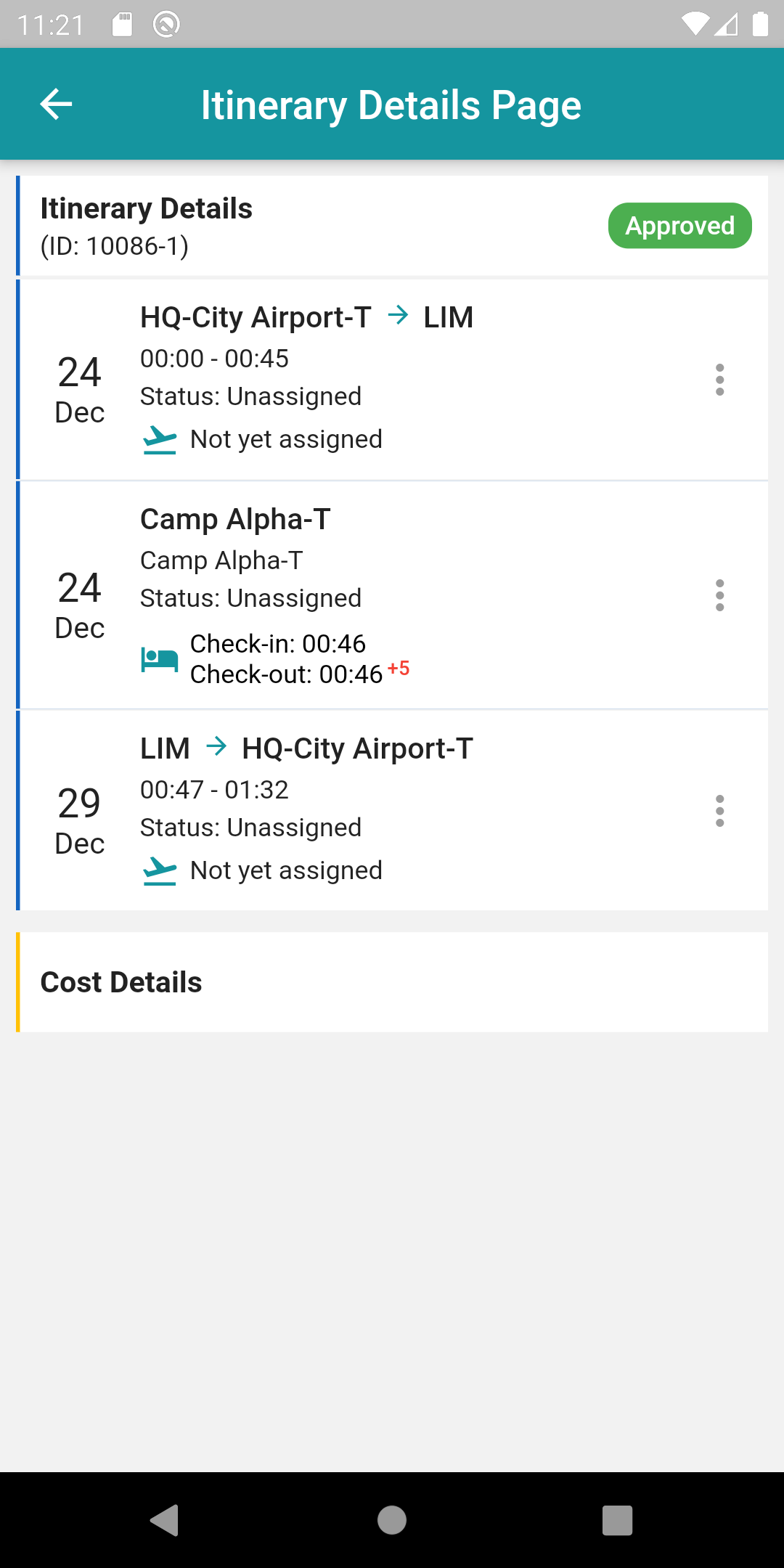Open options menu for HQ-City Airport-T to LIM flight

pos(719,380)
